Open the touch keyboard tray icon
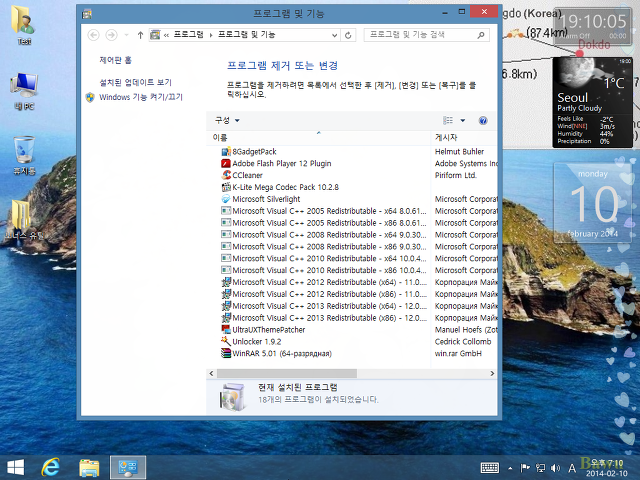 (490, 468)
